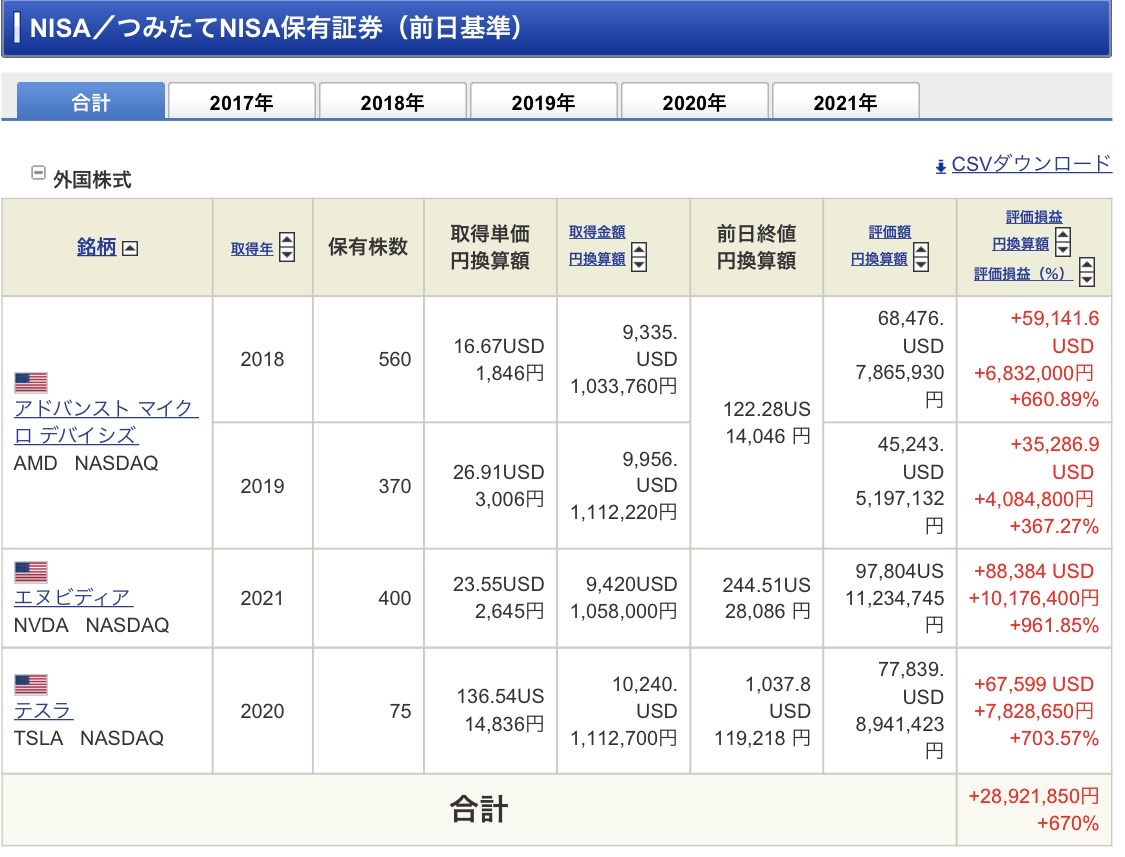Click the US flag icon for TSLA
Image resolution: width=1125 pixels, height=857 pixels.
31,685
